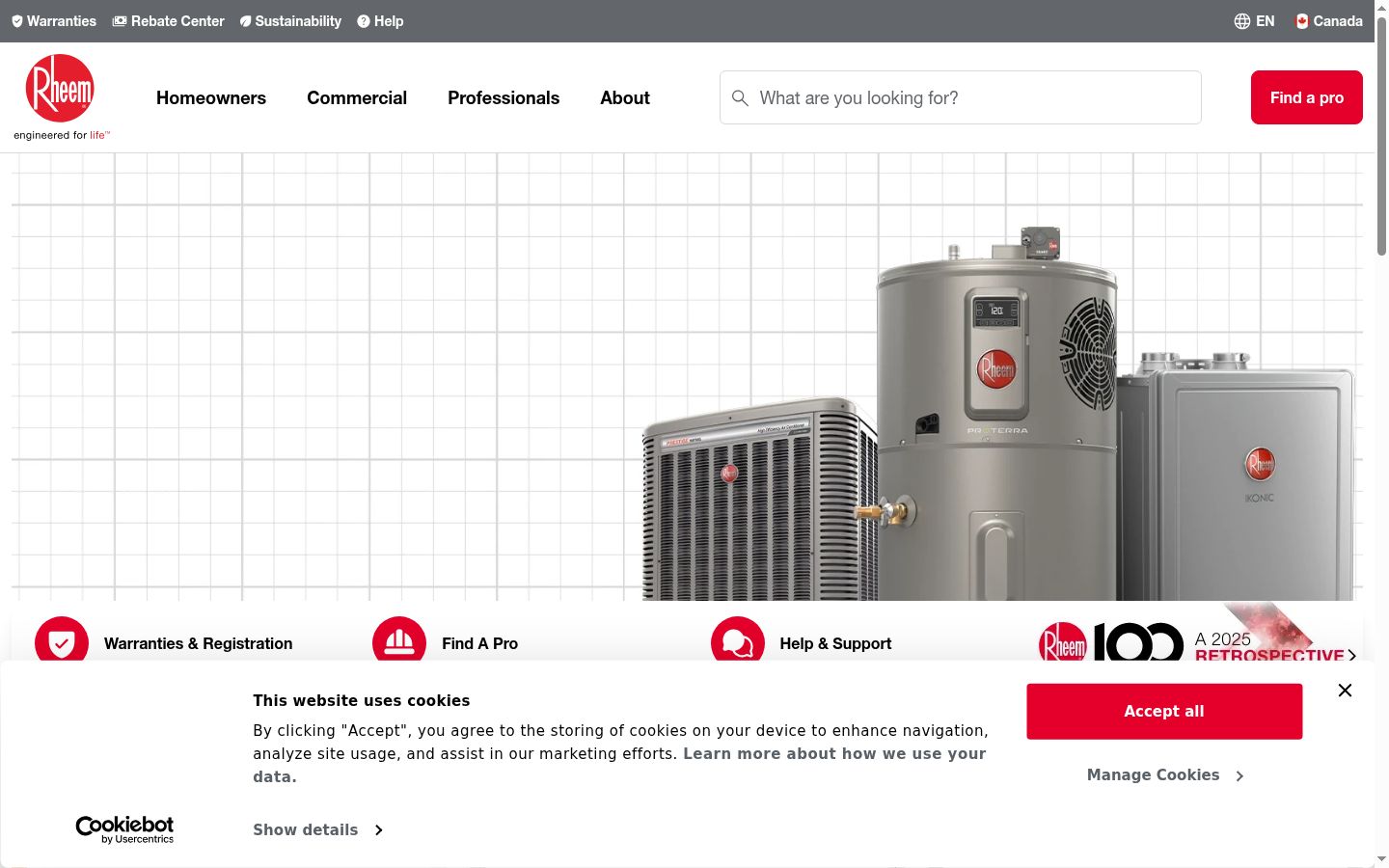The image size is (1389, 868).
Task: Click the search magnifier icon
Action: [740, 98]
